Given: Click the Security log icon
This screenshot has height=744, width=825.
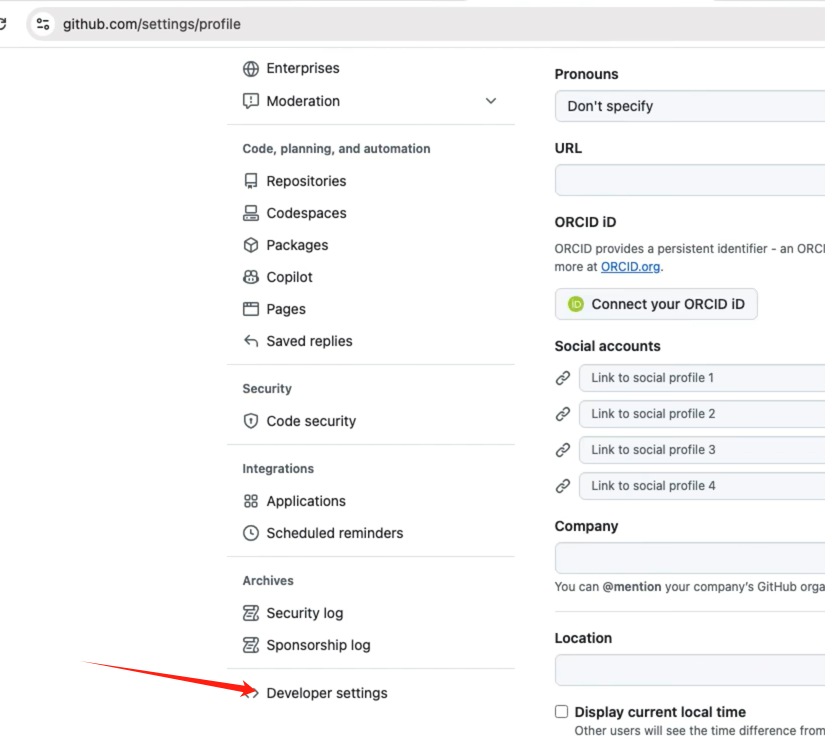Looking at the screenshot, I should point(250,613).
